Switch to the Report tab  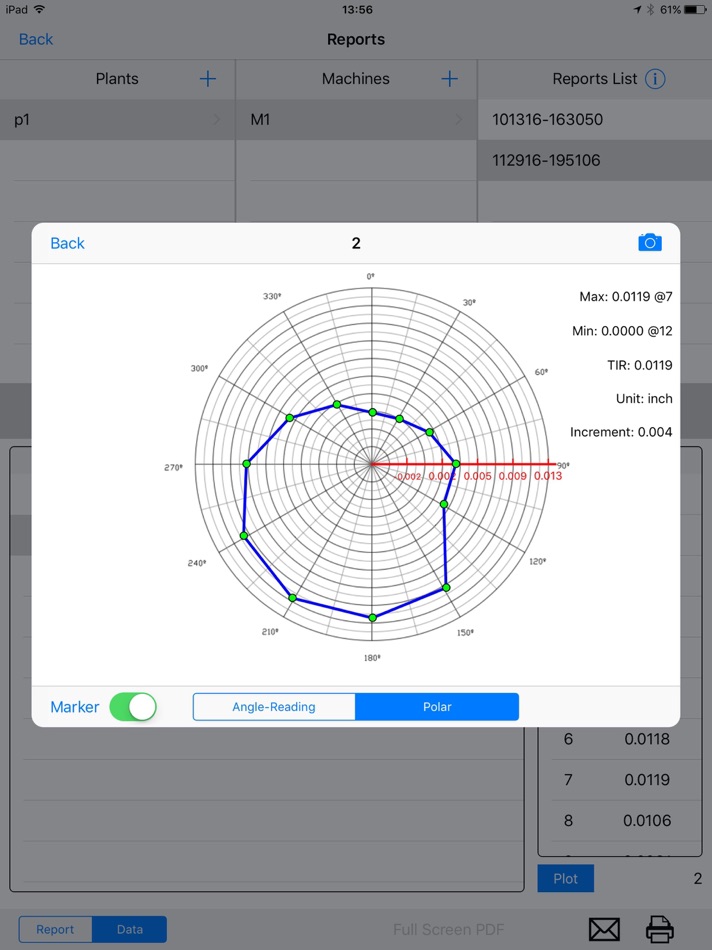coord(55,929)
